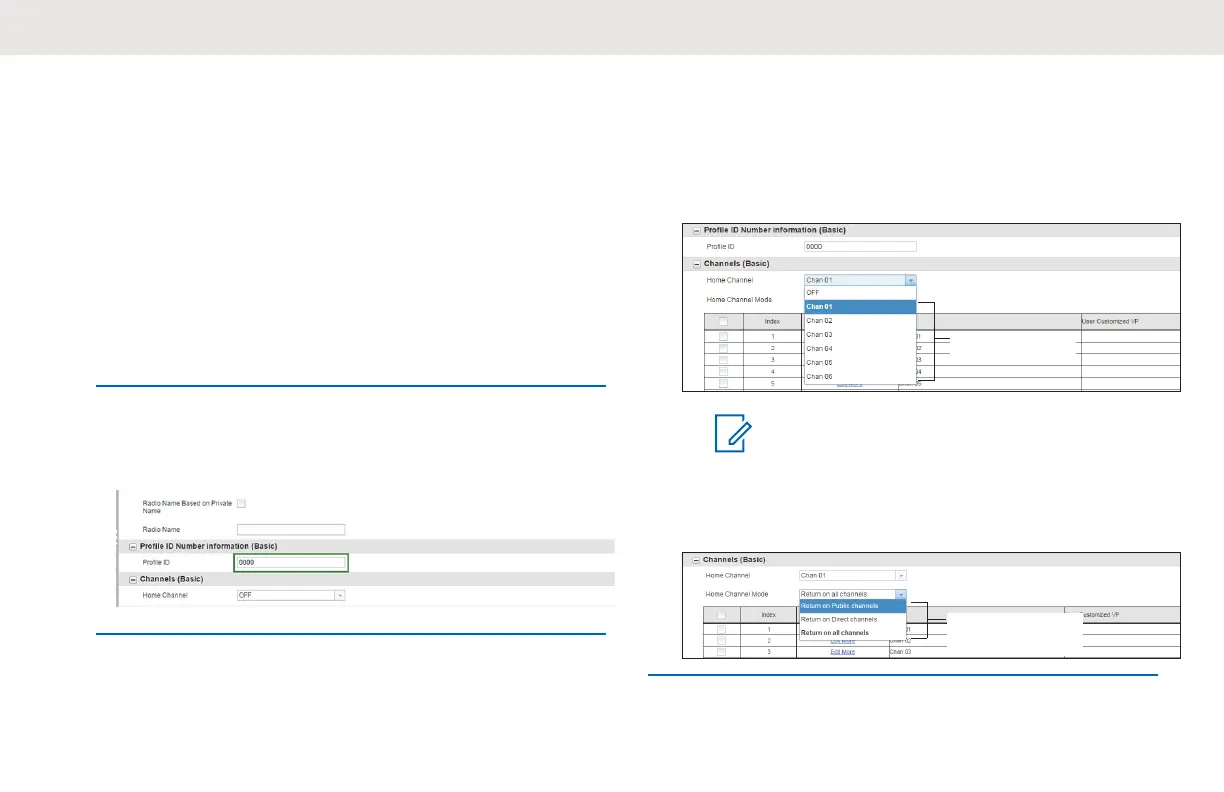Click the User Customized VP column header

click(x=1130, y=322)
